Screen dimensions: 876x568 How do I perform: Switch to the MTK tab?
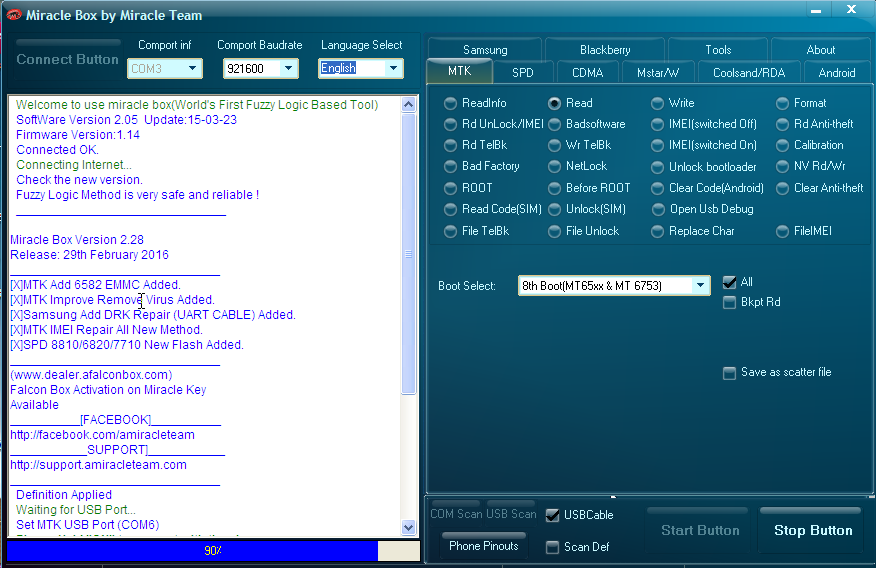pos(459,71)
